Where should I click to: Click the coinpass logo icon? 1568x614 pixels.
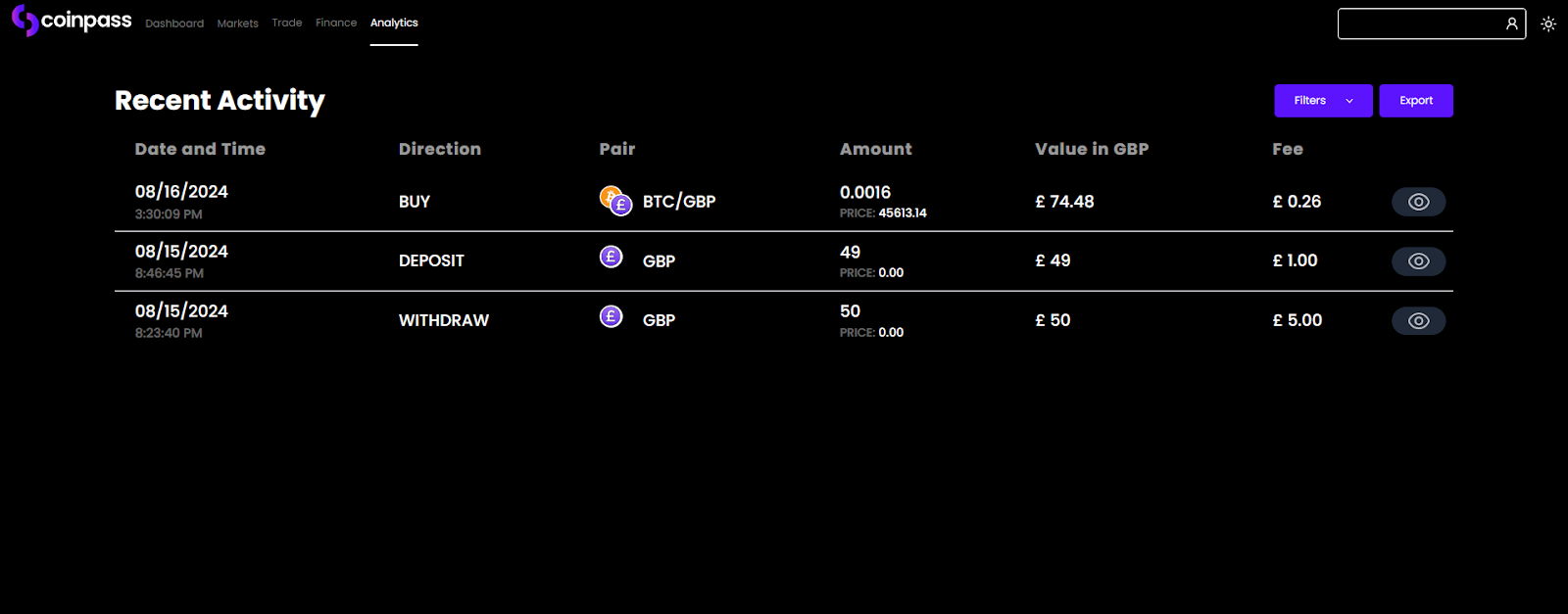click(25, 21)
